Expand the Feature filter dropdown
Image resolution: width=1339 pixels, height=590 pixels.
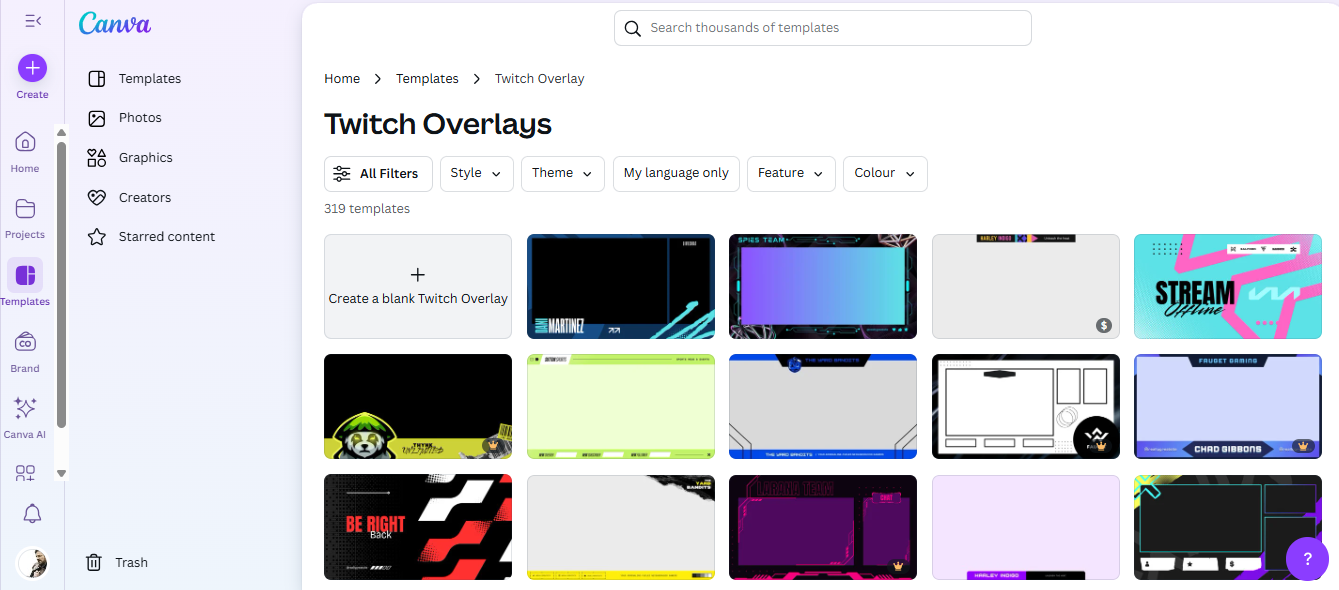791,174
